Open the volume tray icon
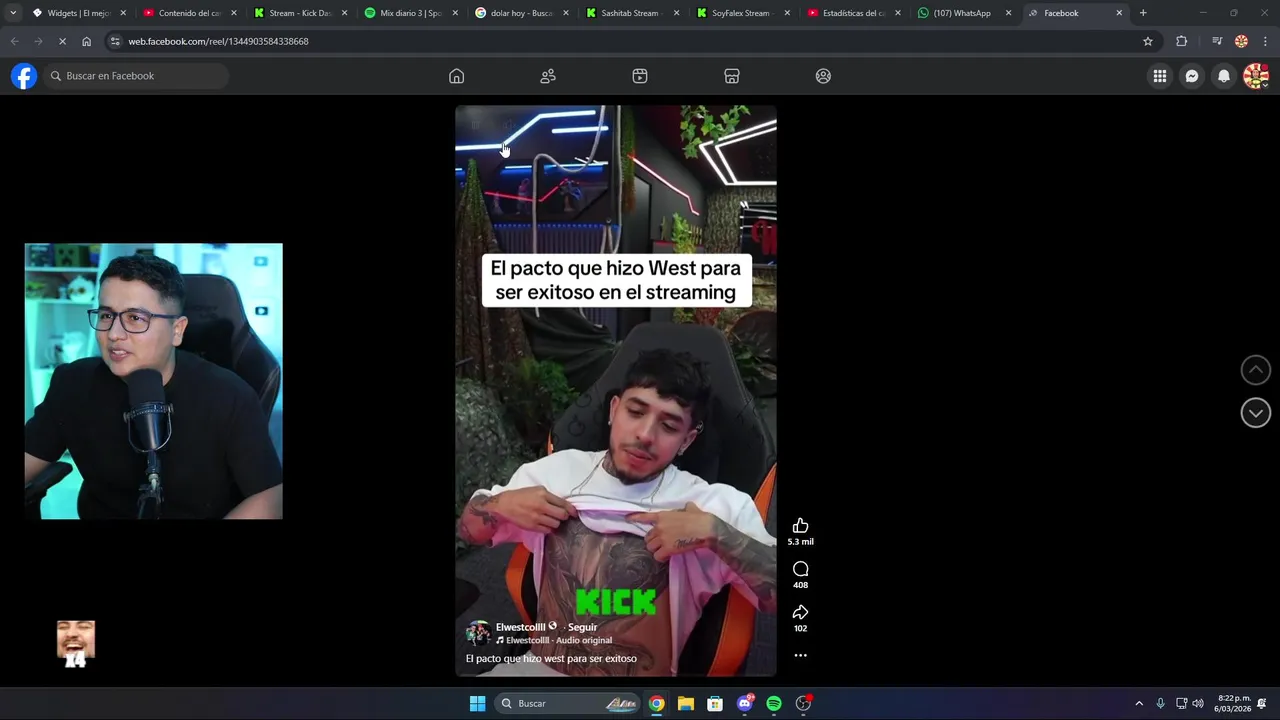1280x720 pixels. [1198, 704]
